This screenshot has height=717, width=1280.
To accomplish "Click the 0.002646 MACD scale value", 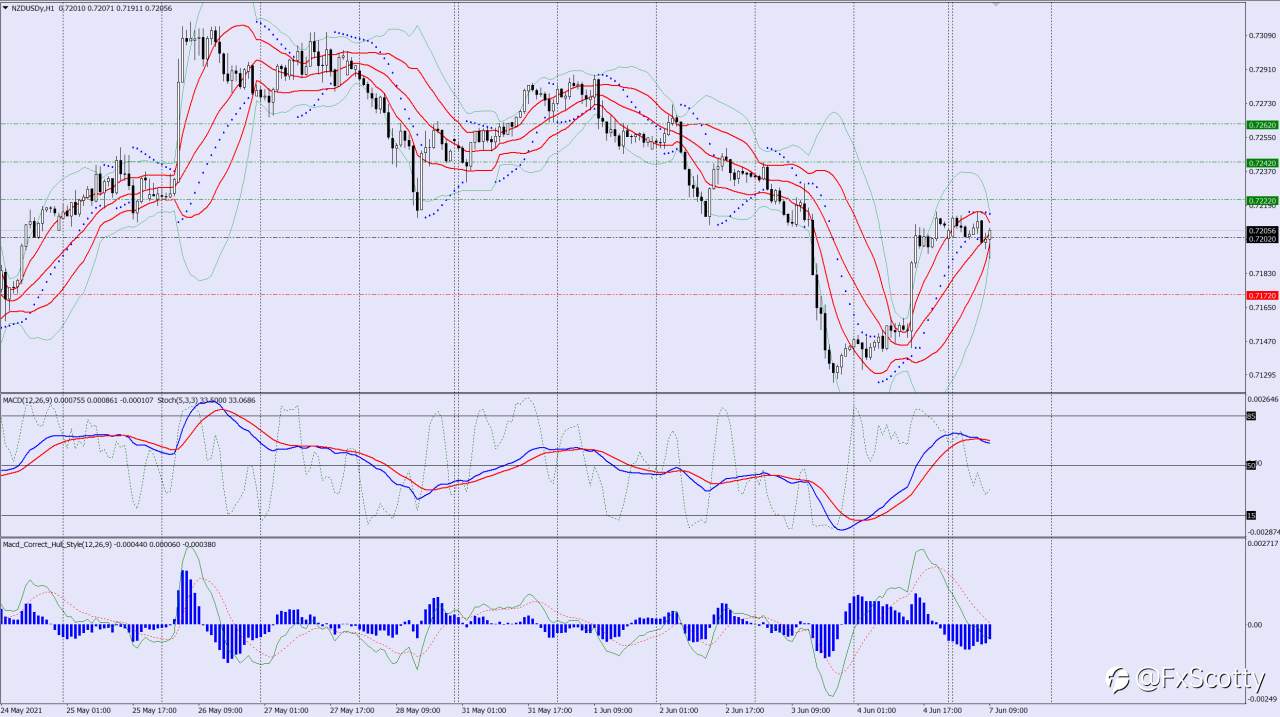I will coord(1263,398).
